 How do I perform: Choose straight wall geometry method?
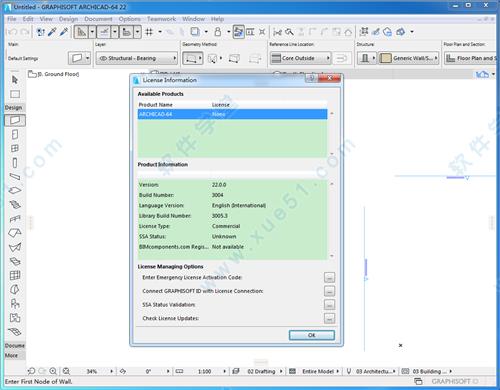point(191,58)
